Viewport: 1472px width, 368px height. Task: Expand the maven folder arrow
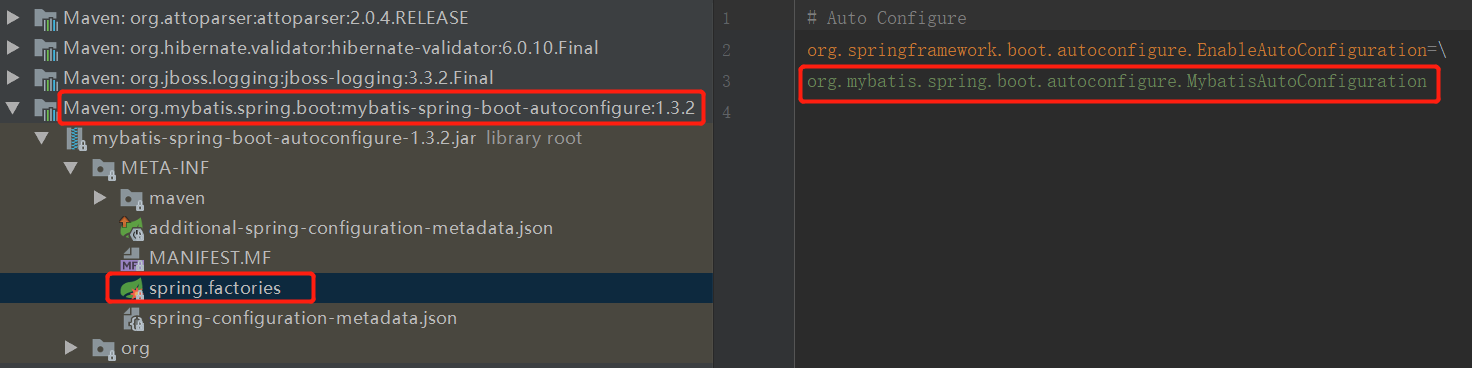point(99,198)
